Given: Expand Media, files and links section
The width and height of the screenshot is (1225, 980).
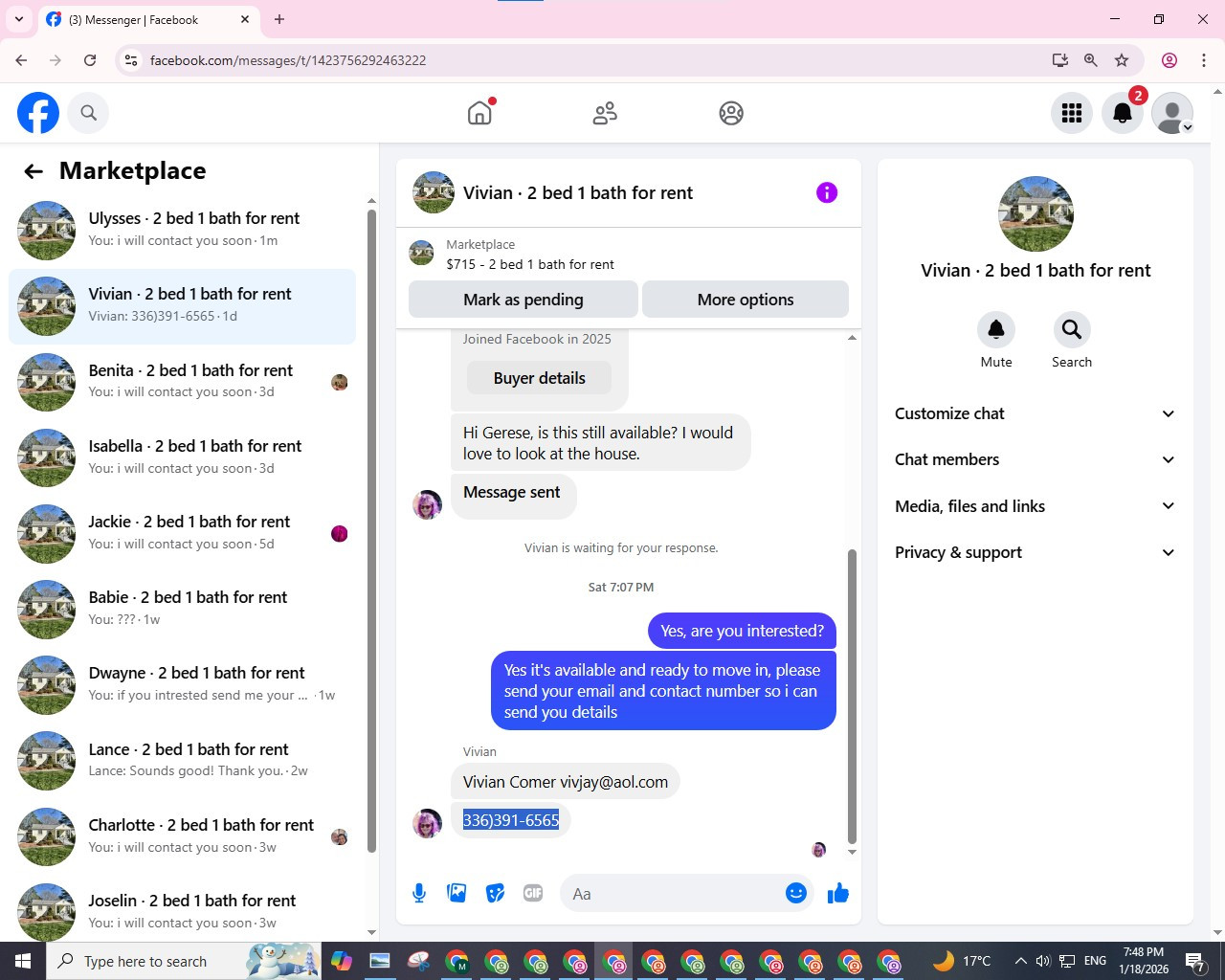Looking at the screenshot, I should click(1035, 506).
